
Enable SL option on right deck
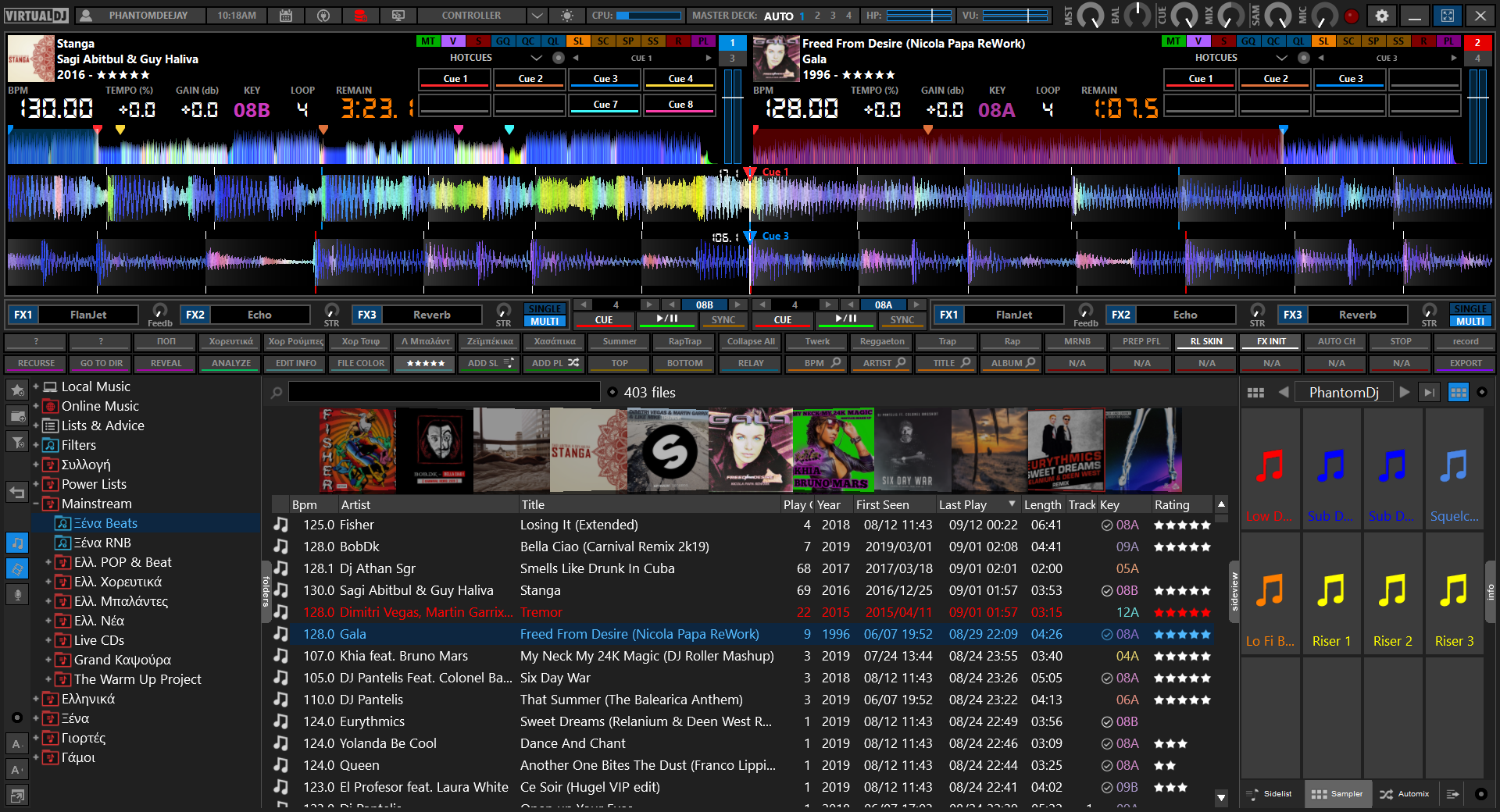[1323, 41]
